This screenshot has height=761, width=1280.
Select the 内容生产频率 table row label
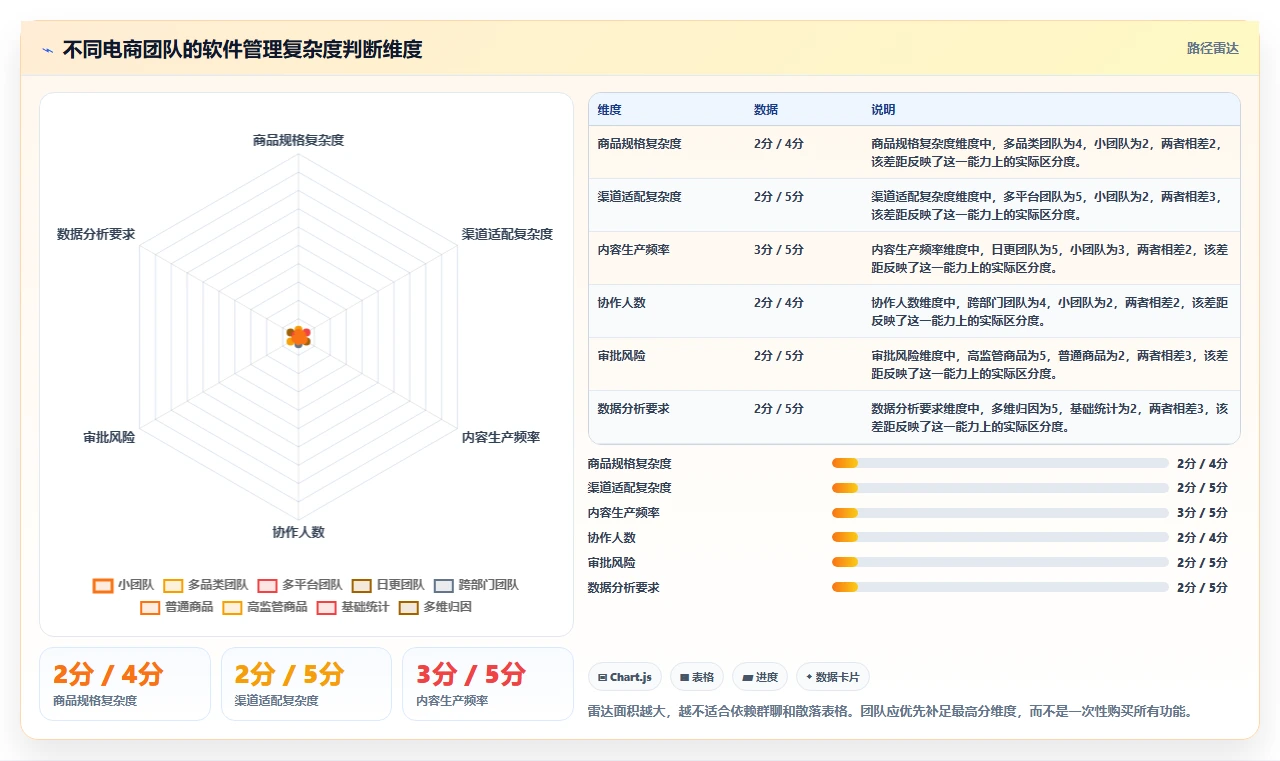(633, 249)
